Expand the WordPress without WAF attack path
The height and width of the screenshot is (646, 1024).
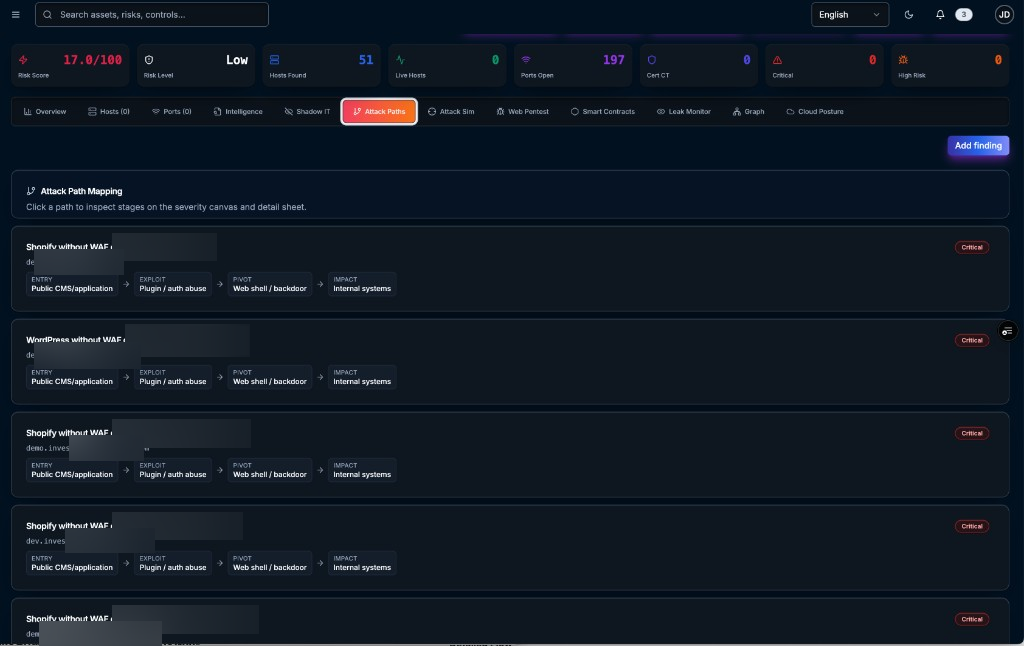(510, 361)
